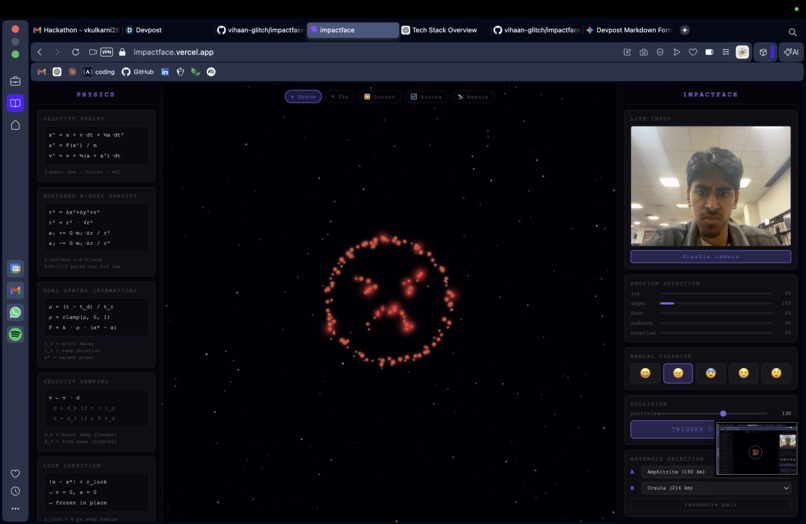Open WhatsApp in the sidebar
Screen dimensions: 806x524
(x=15, y=313)
